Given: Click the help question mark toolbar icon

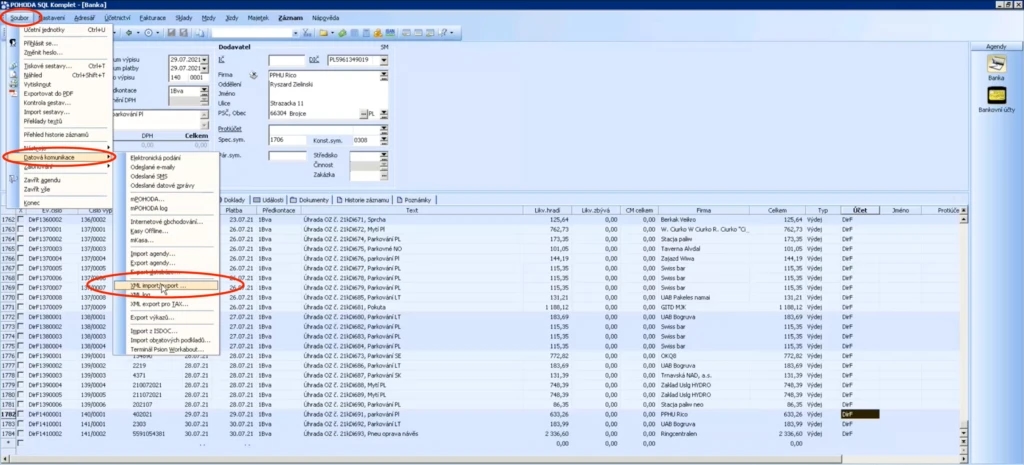Looking at the screenshot, I should click(x=443, y=33).
